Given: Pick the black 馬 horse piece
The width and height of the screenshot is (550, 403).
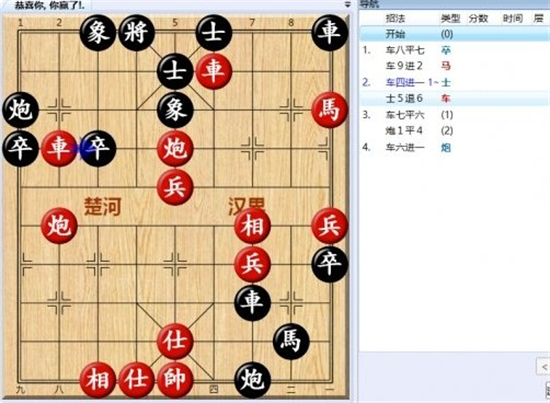Looking at the screenshot, I should pos(291,341).
